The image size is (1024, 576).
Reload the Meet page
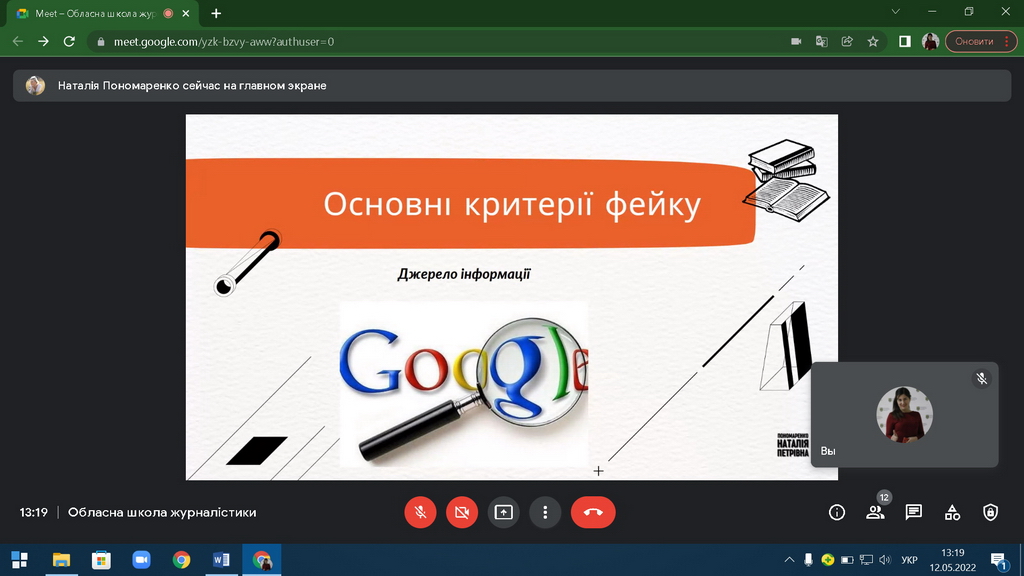coord(69,42)
